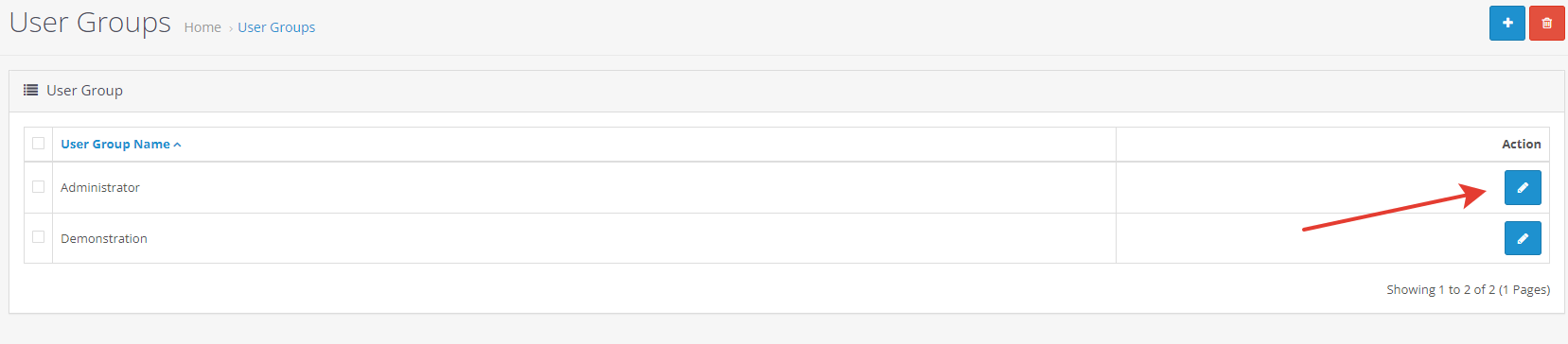
Task: Click the pagination summary text
Action: pyautogui.click(x=1468, y=289)
